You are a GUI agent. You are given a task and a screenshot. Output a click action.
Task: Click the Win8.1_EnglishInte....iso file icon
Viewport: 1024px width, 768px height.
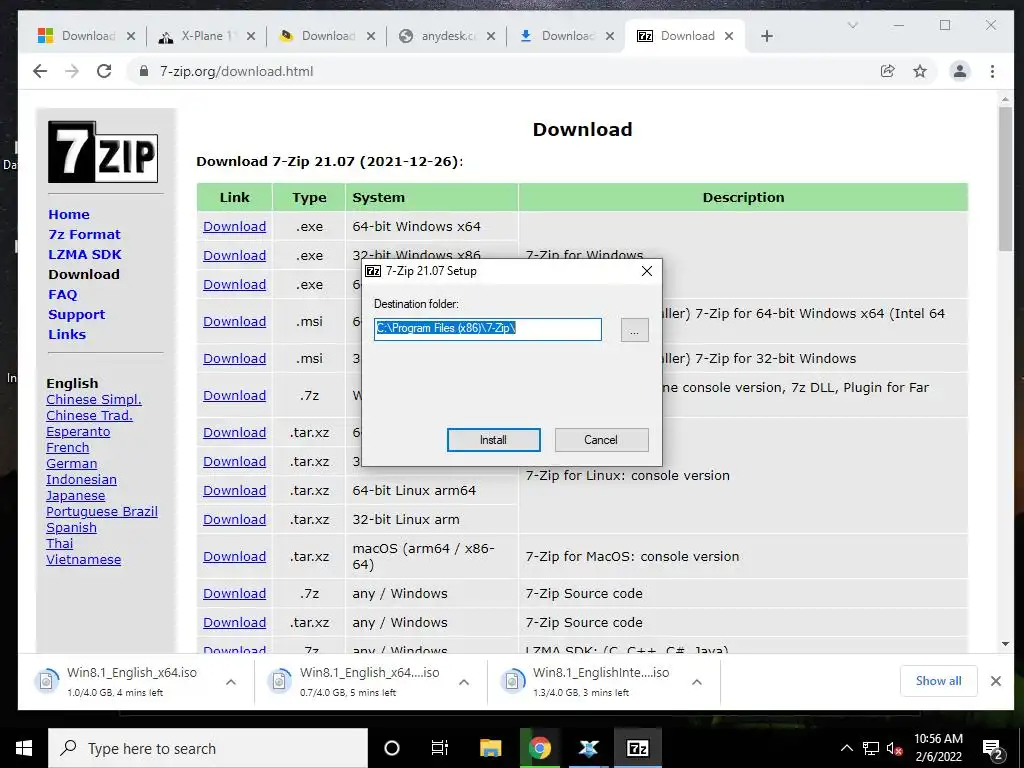tap(513, 681)
